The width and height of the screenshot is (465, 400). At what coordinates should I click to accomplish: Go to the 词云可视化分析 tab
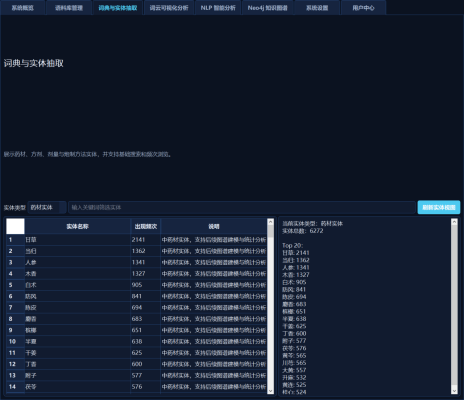pos(169,8)
